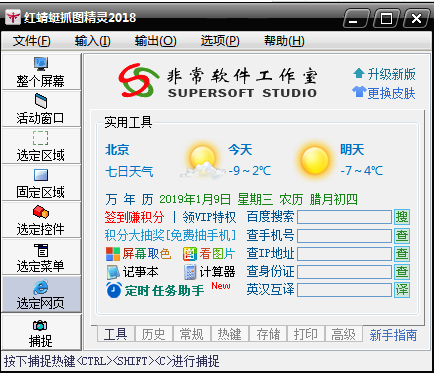The image size is (434, 373).
Task: Open the 输入(I) menu
Action: [x=92, y=41]
